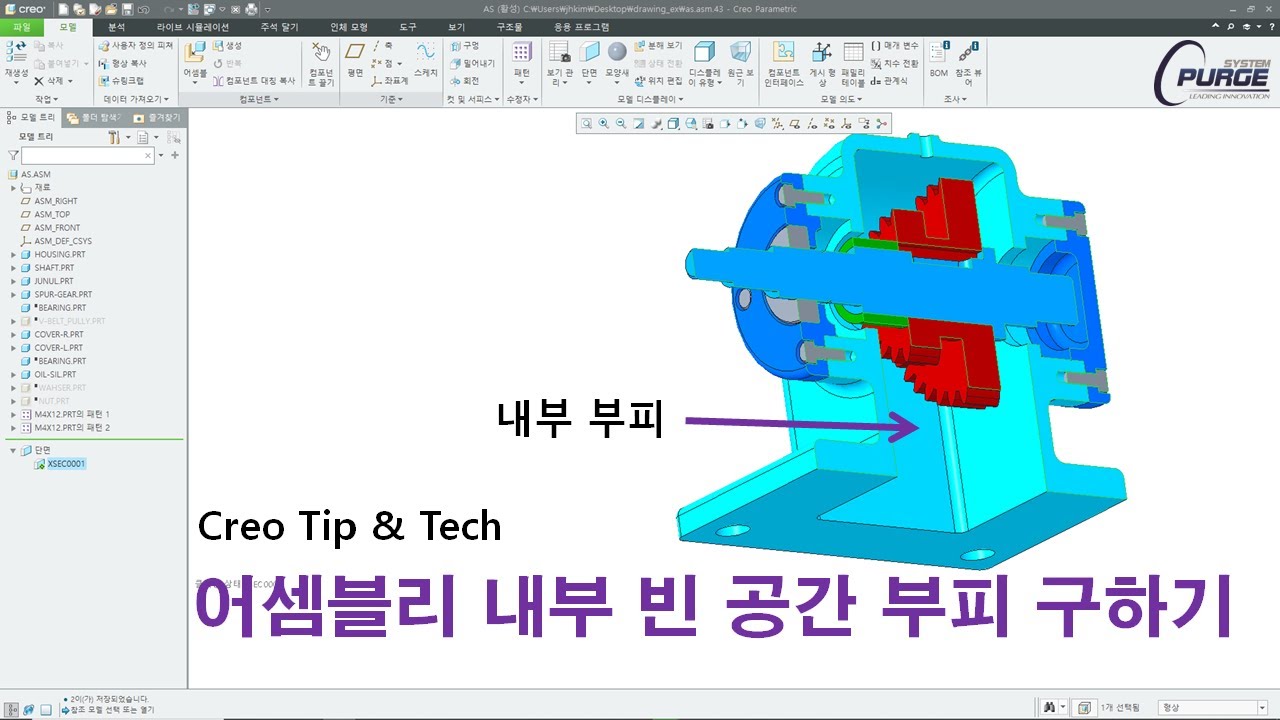Expand the SPUR-GEAR.PRT tree node
The image size is (1280, 720).
(14, 295)
